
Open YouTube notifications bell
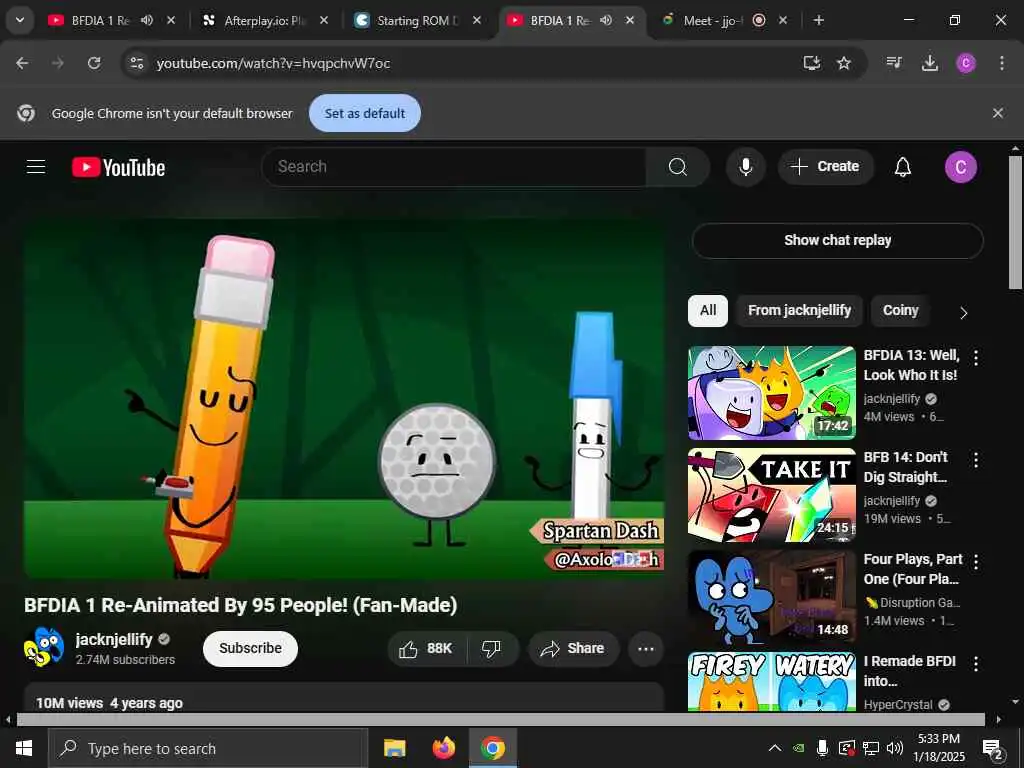coord(903,167)
